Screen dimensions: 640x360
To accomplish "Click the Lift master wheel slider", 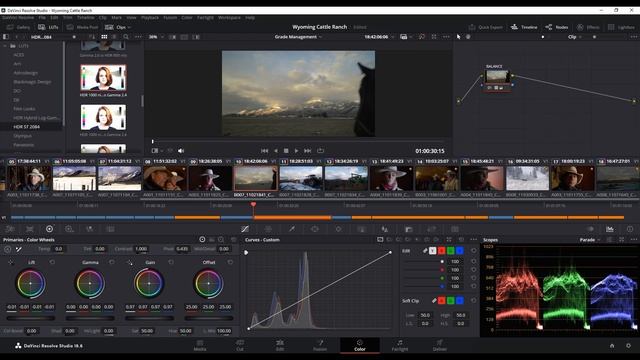I will (30, 318).
